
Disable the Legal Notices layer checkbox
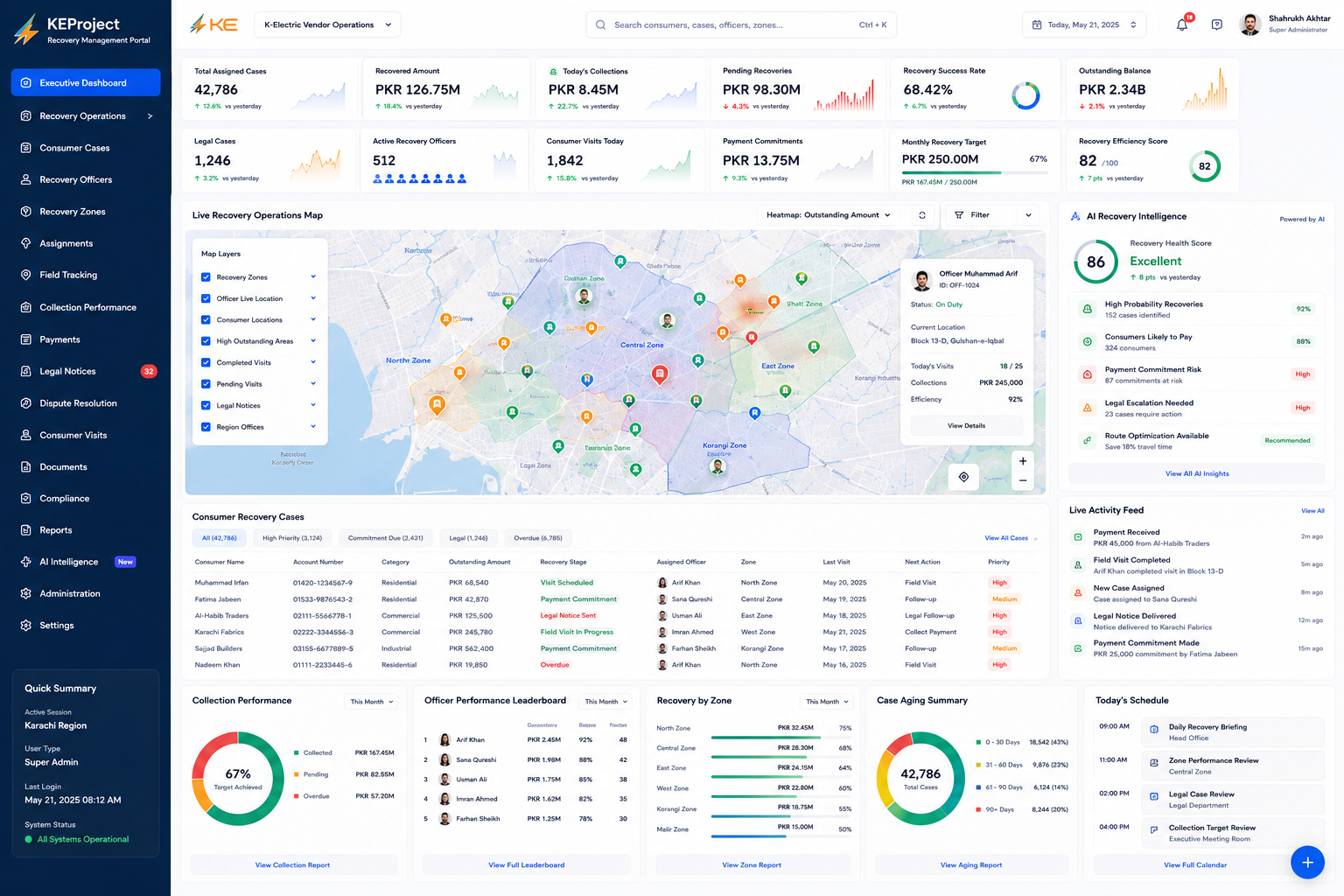[206, 405]
